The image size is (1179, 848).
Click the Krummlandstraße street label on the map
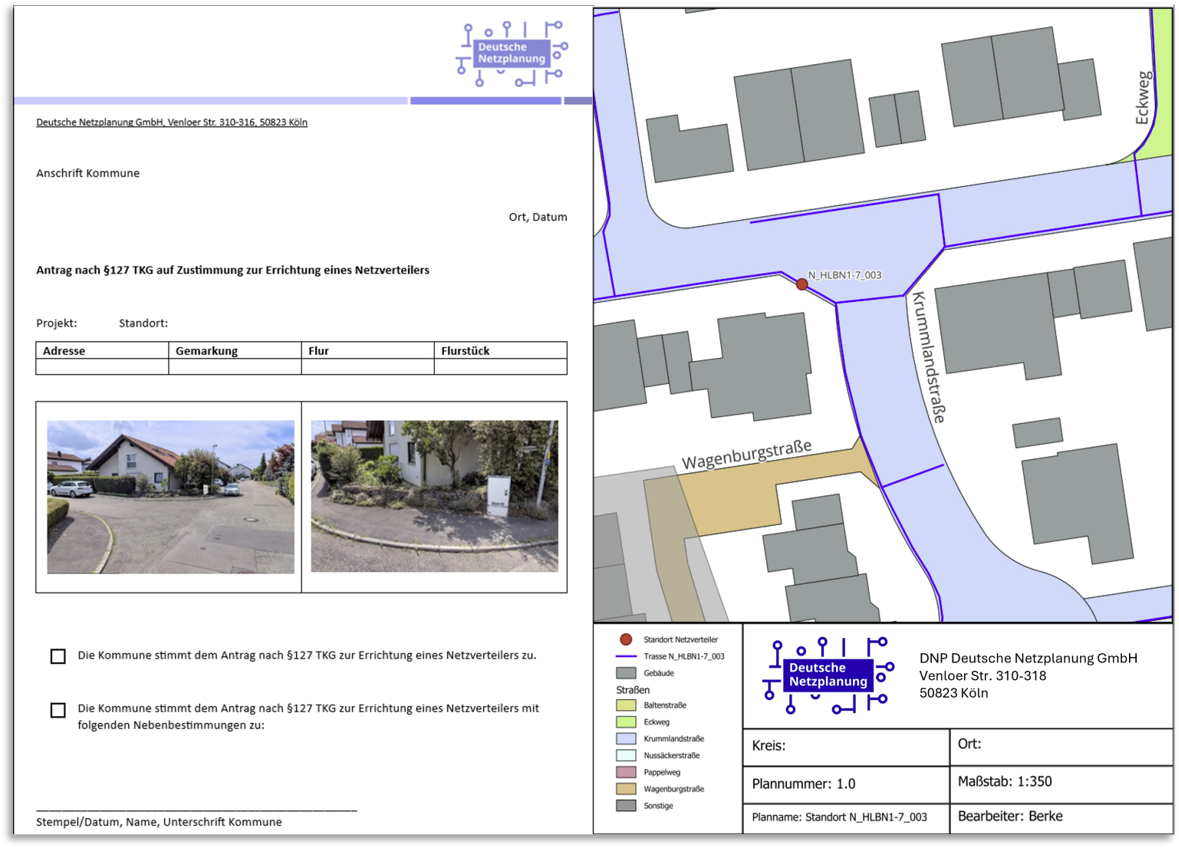pyautogui.click(x=926, y=357)
